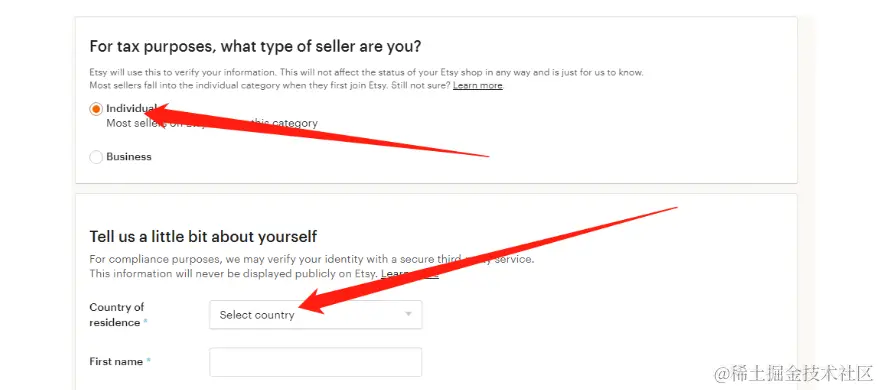
Task: Expand country list via the dropdown arrow
Action: (409, 314)
